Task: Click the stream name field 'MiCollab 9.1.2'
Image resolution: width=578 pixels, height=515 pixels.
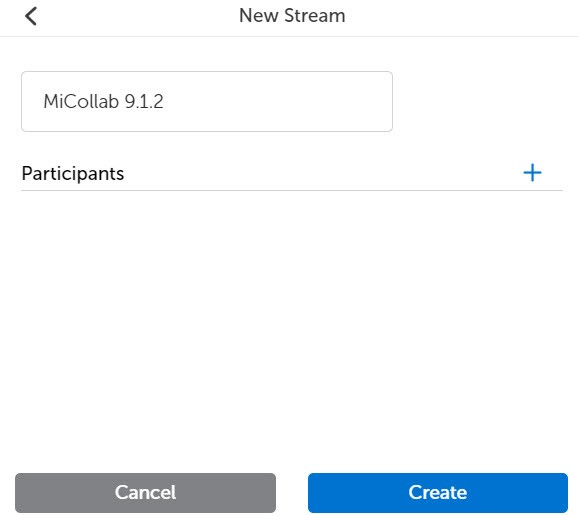Action: click(207, 101)
